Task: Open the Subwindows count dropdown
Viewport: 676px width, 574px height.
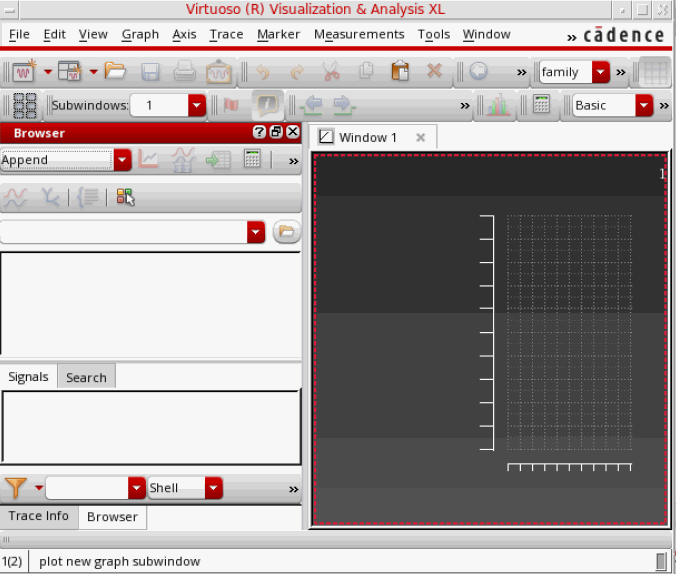Action: coord(196,105)
